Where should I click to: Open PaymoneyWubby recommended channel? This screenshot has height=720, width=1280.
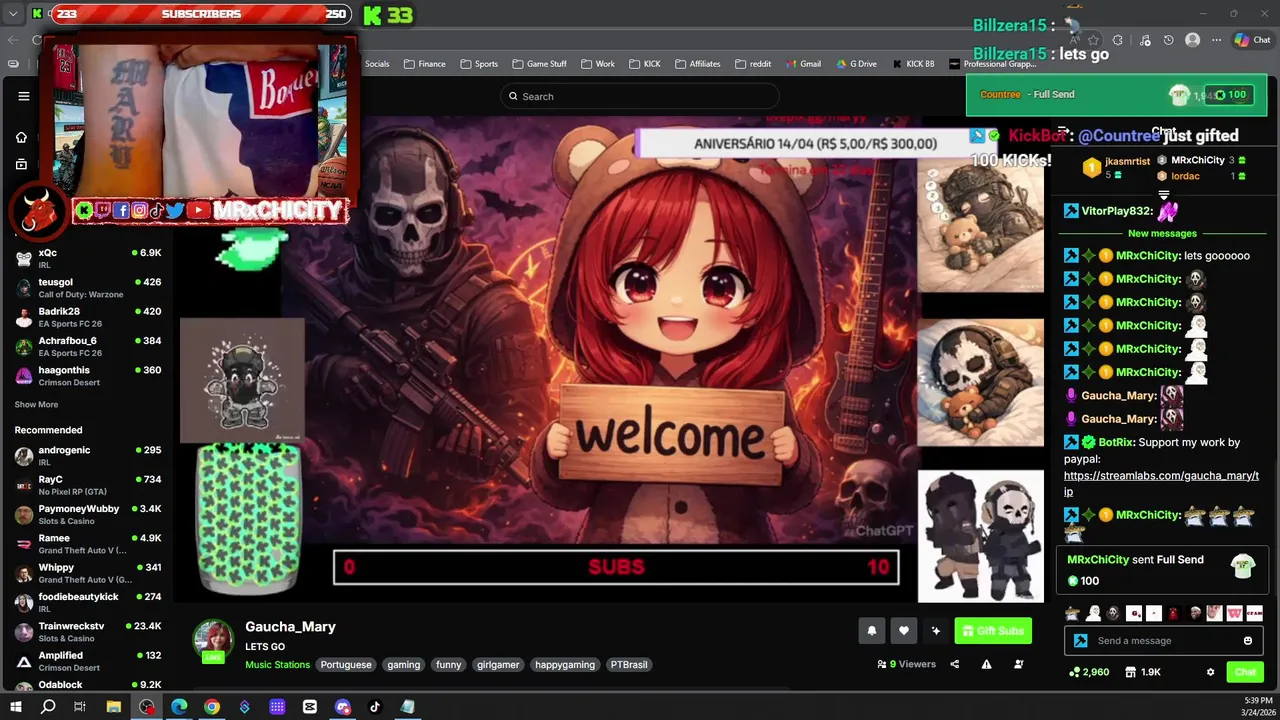tap(88, 514)
